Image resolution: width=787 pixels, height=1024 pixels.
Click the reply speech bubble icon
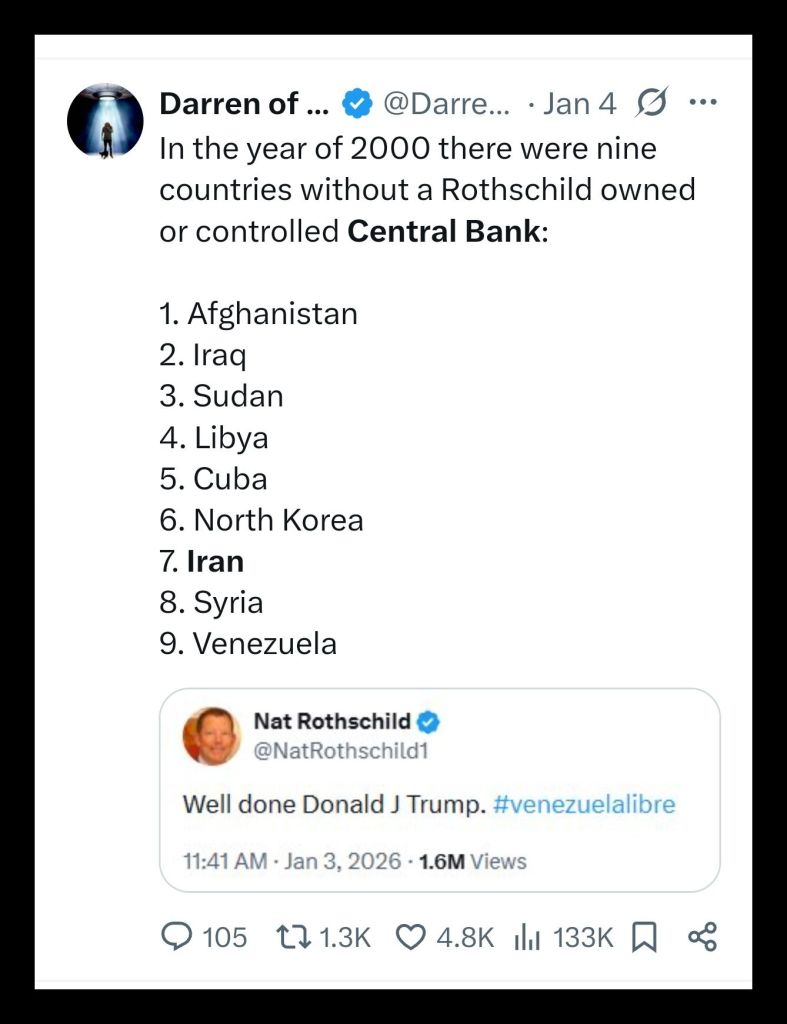click(177, 937)
